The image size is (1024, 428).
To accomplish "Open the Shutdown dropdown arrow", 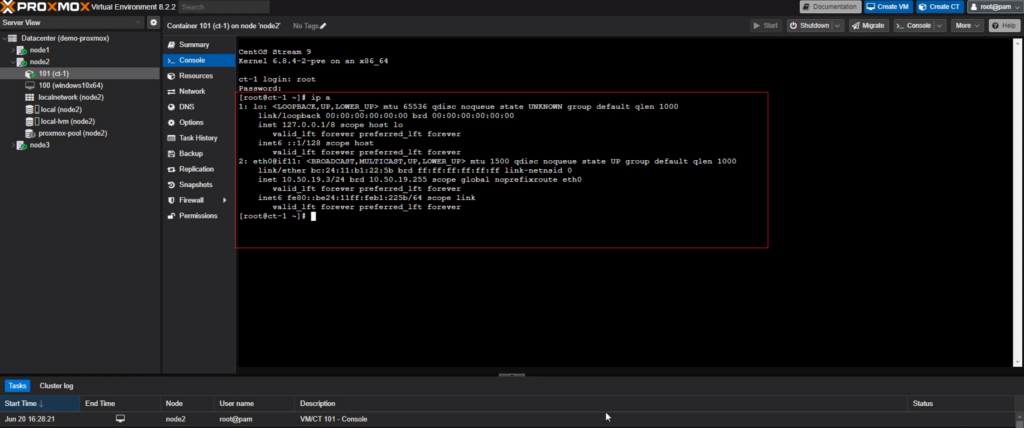I will 838,25.
